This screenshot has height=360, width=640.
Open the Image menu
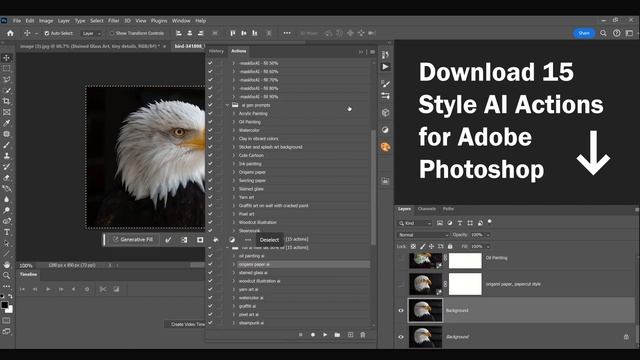[x=46, y=20]
